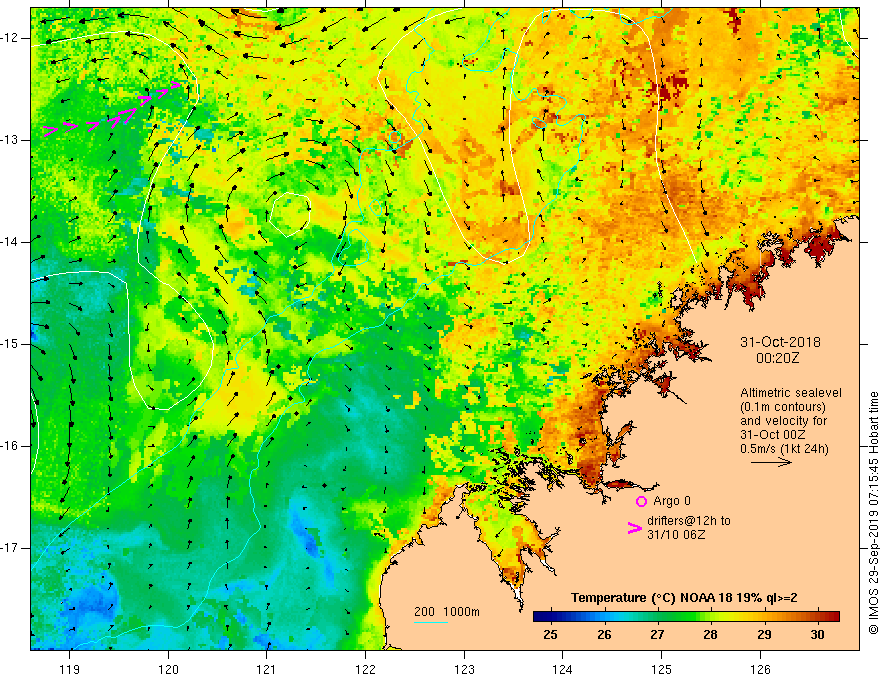
Task: Click the time label 00:20Z
Action: [777, 358]
